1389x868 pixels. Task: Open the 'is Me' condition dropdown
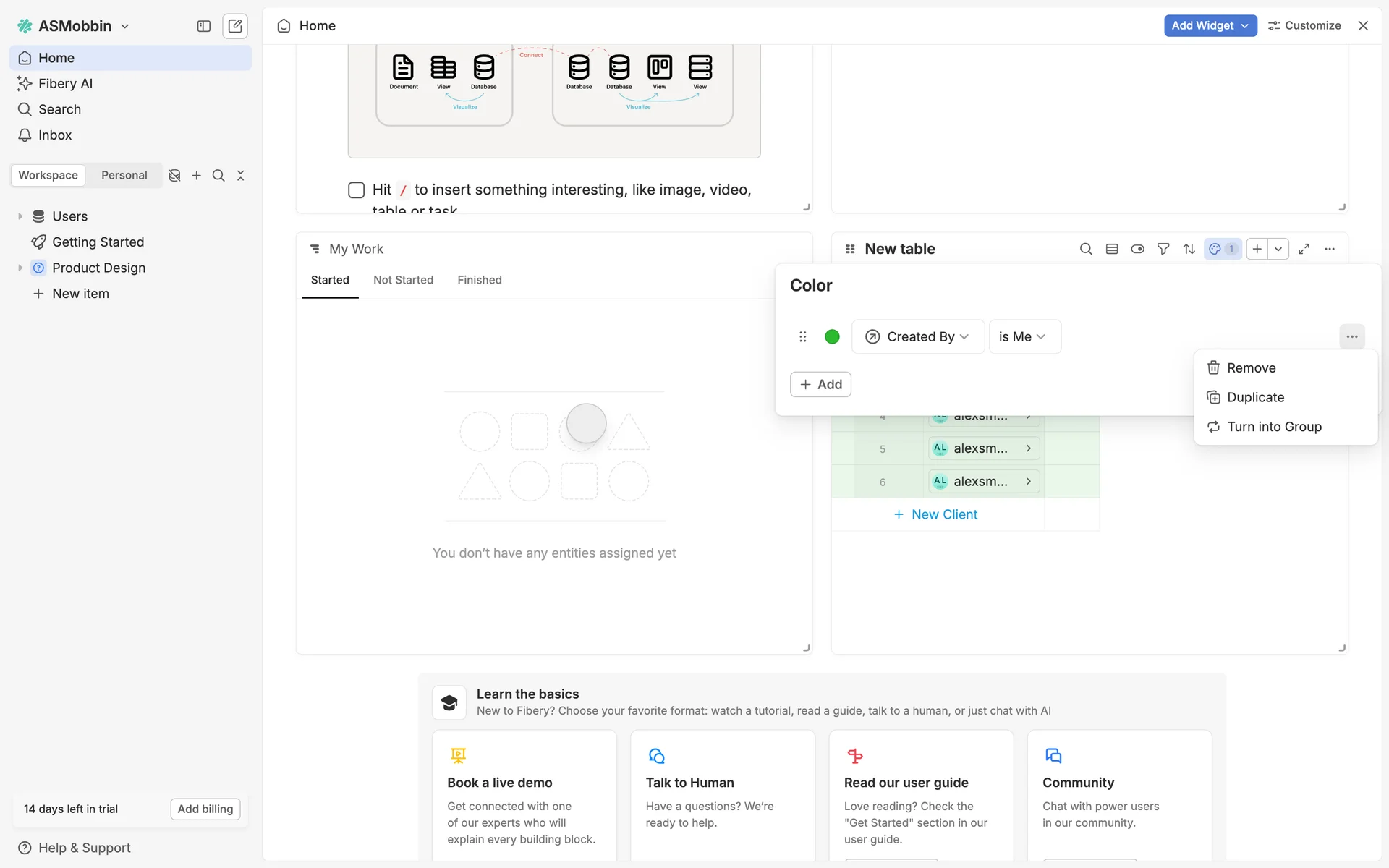click(1024, 336)
